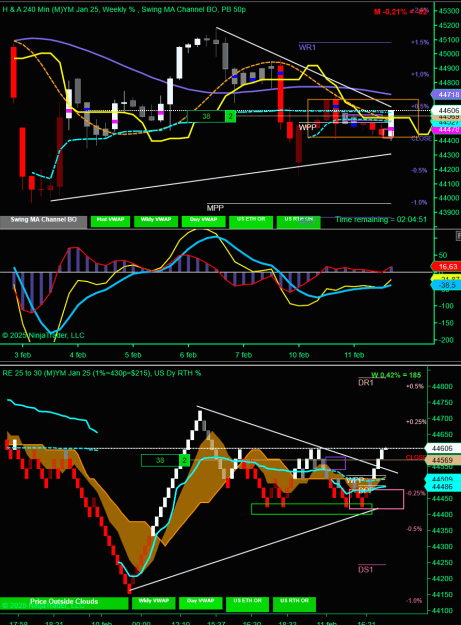Click the 45000 price axis label
461x625 pixels.
pyautogui.click(x=449, y=54)
